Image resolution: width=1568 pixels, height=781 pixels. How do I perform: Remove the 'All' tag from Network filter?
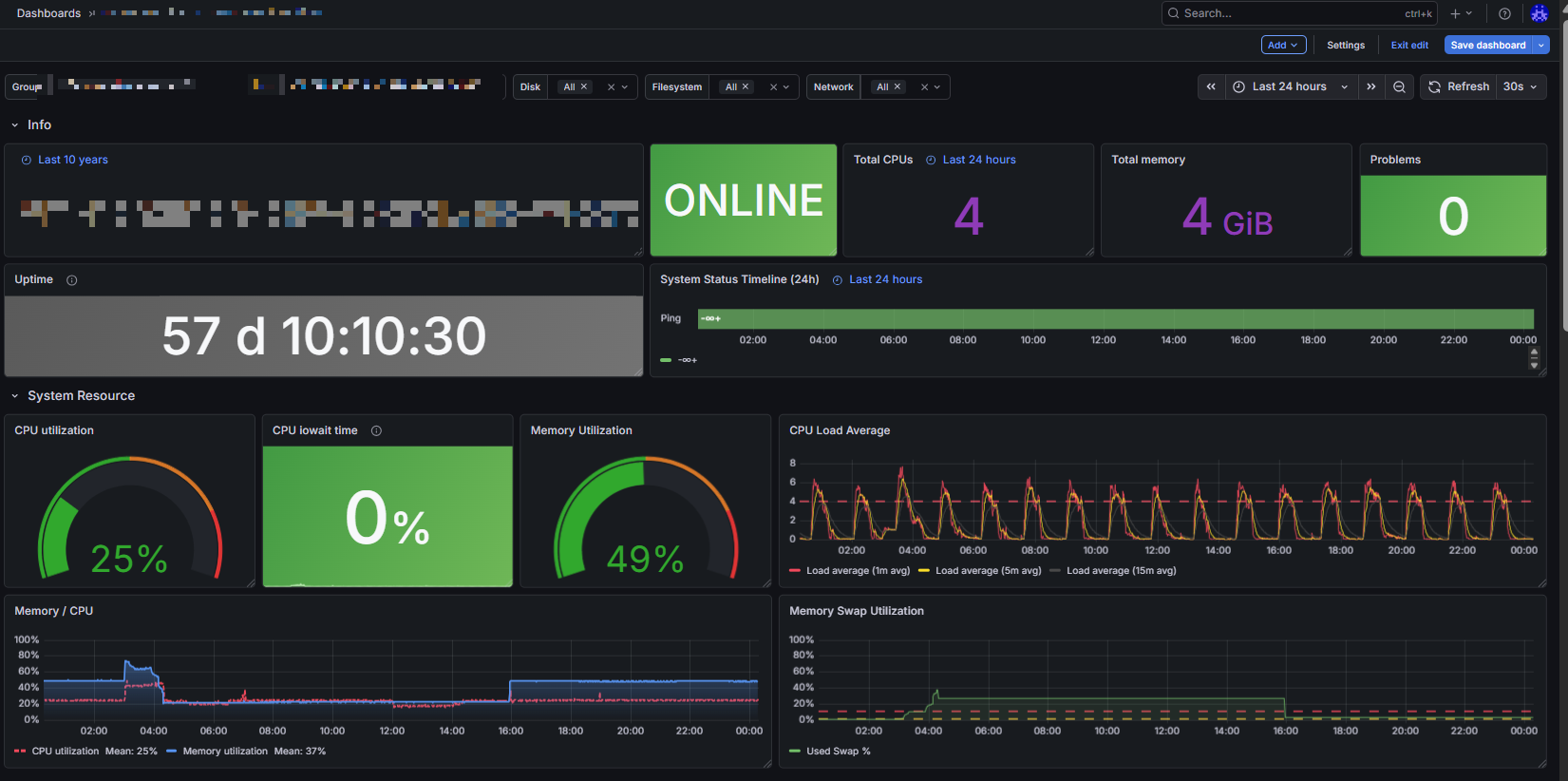tap(897, 86)
